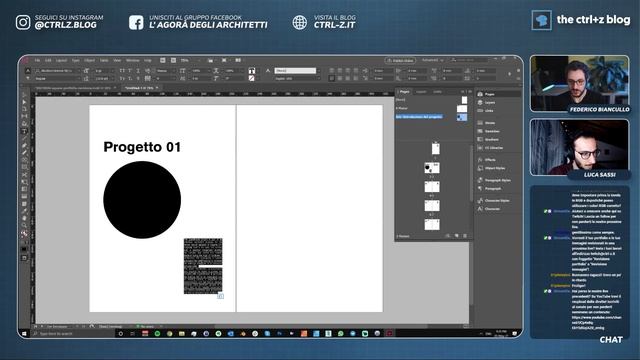Select the [None] master row
Screen dimensions: 640x360
[x=431, y=100]
